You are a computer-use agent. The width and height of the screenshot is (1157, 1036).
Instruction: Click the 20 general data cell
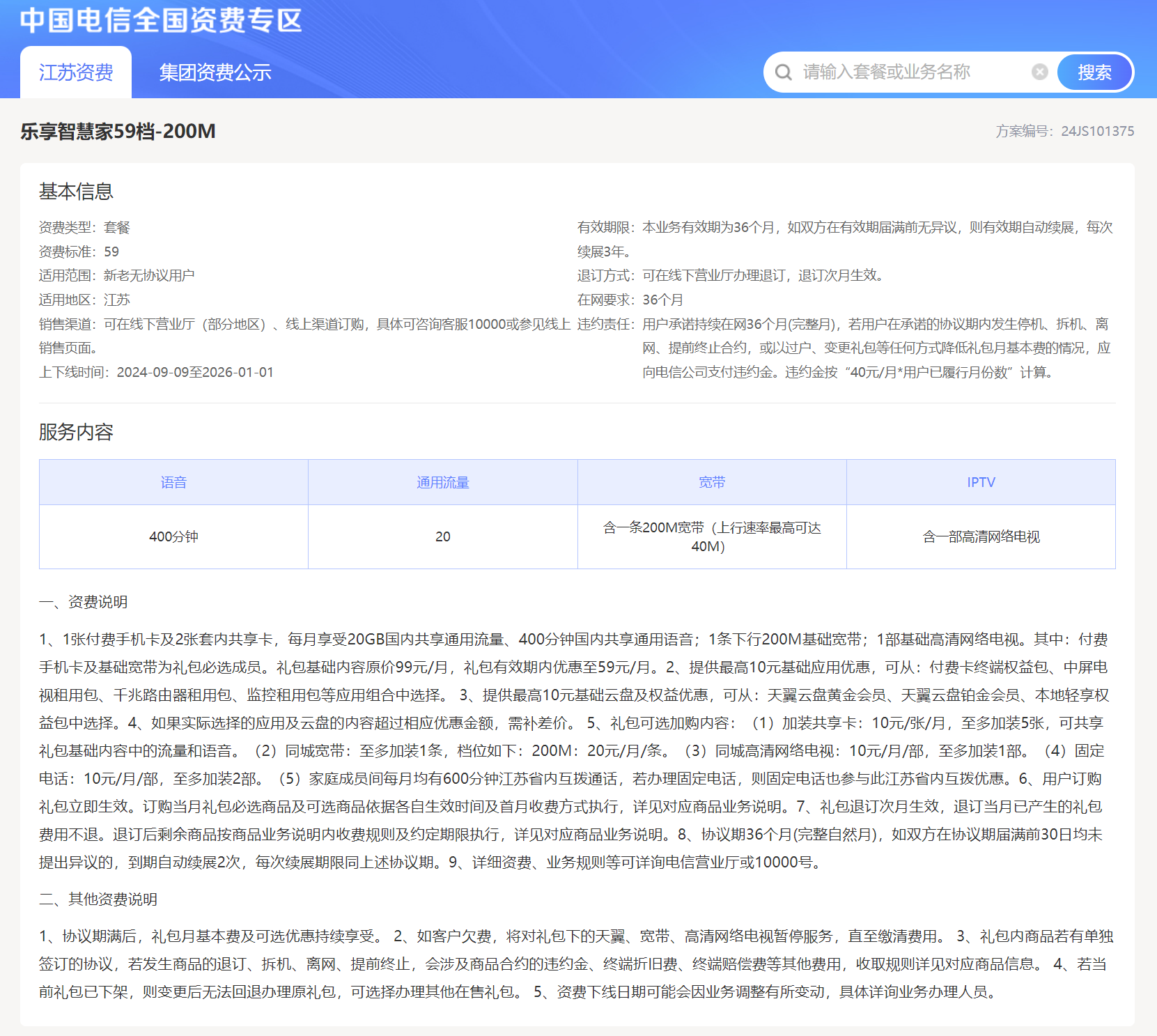click(x=443, y=536)
